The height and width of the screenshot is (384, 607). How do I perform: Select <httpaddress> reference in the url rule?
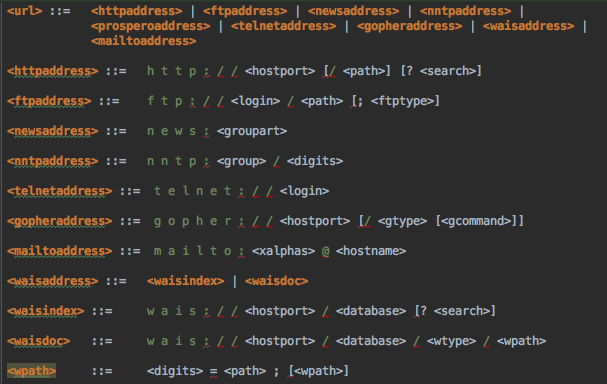click(x=136, y=11)
